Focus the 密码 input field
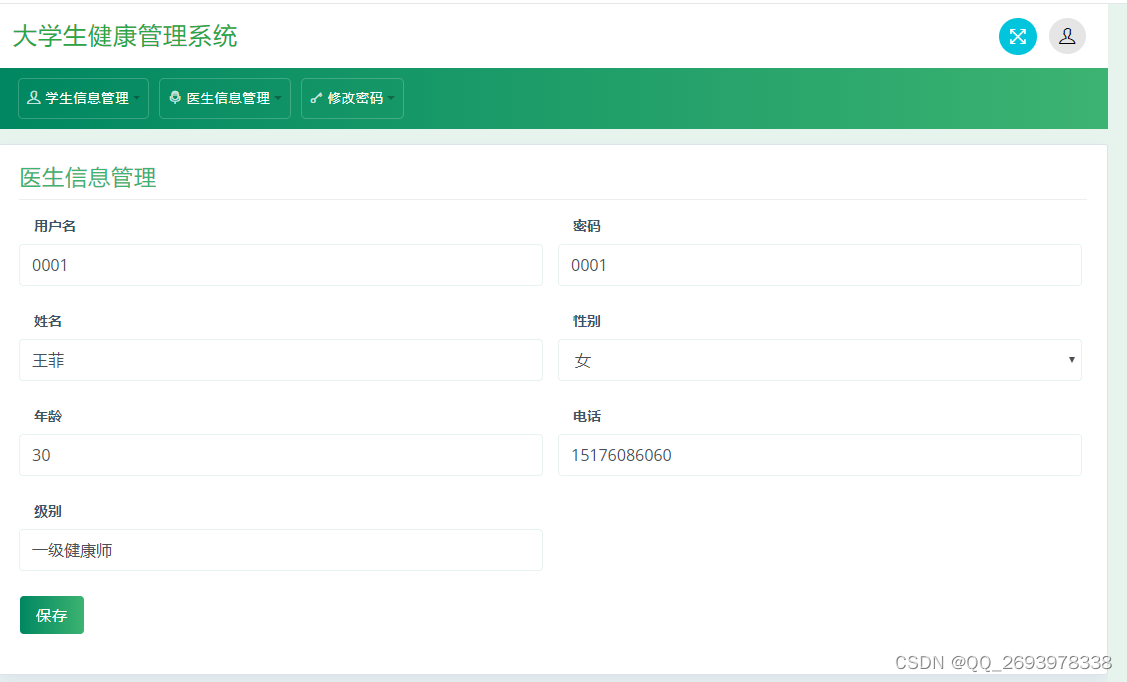This screenshot has width=1127, height=682. tap(819, 265)
